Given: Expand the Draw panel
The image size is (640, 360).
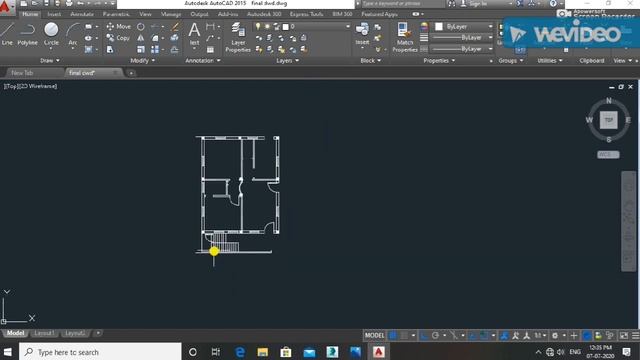Looking at the screenshot, I should pyautogui.click(x=50, y=60).
